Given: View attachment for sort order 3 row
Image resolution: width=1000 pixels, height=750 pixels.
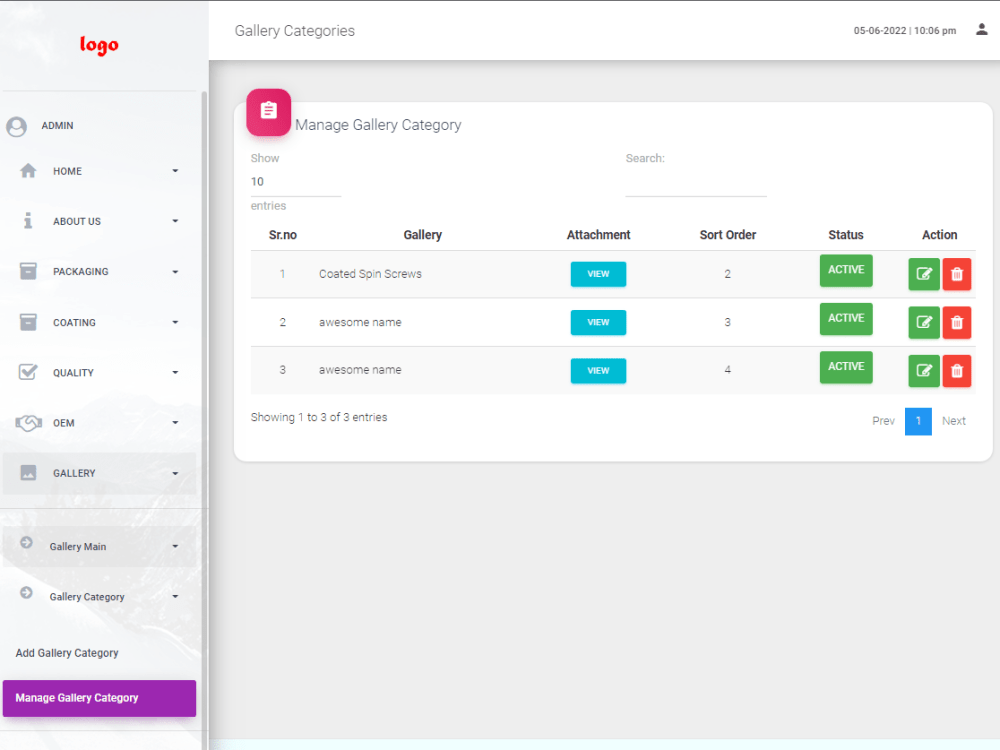Looking at the screenshot, I should (x=598, y=323).
